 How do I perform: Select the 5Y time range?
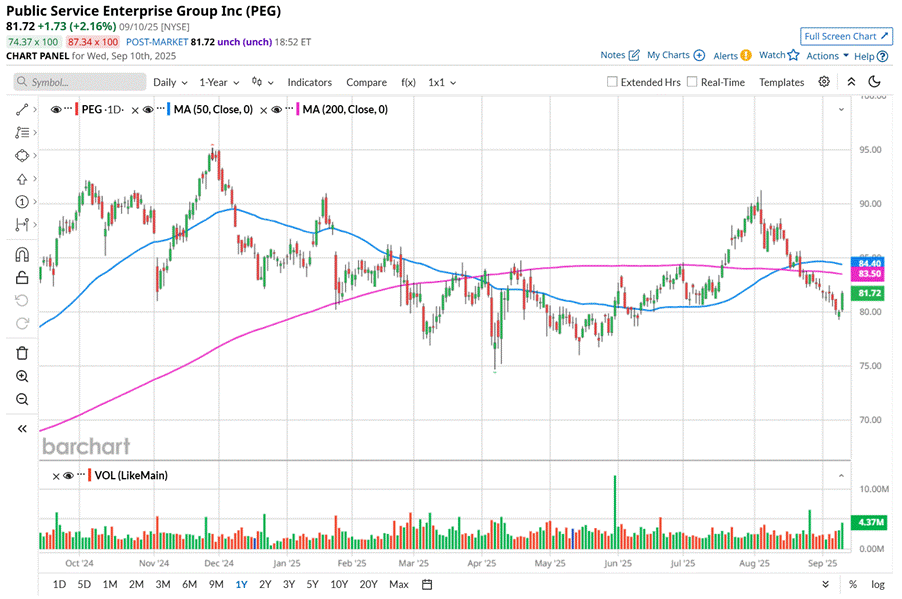[x=312, y=585]
